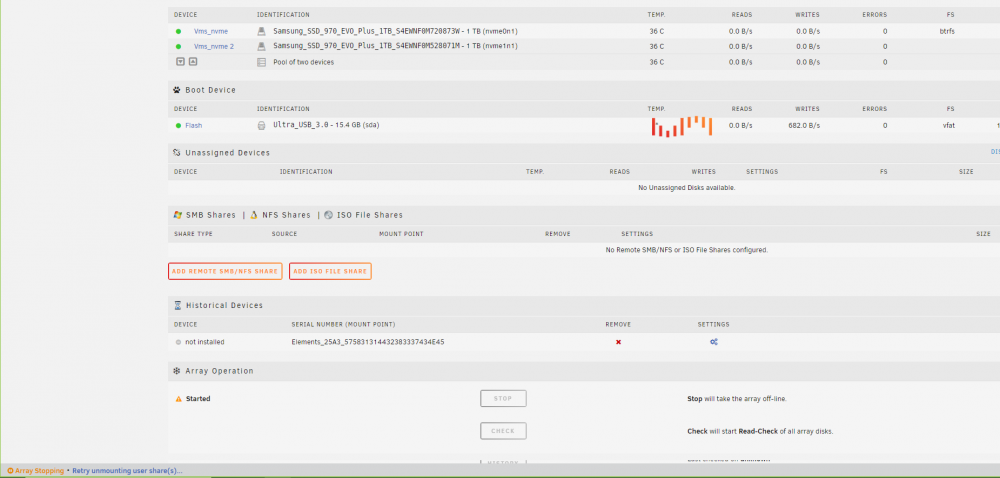Click the Started warning triangle icon

(179, 399)
